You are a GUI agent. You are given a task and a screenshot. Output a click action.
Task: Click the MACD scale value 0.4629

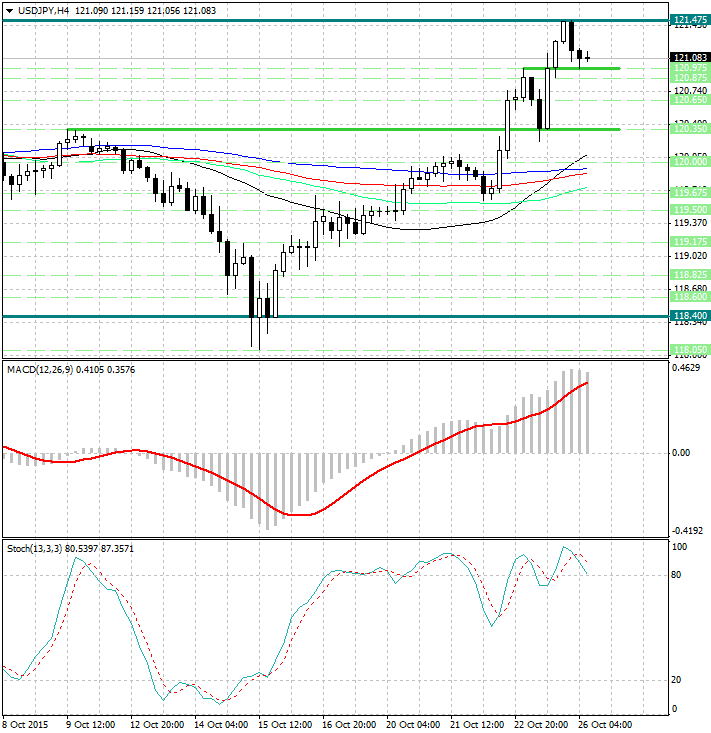[x=686, y=368]
